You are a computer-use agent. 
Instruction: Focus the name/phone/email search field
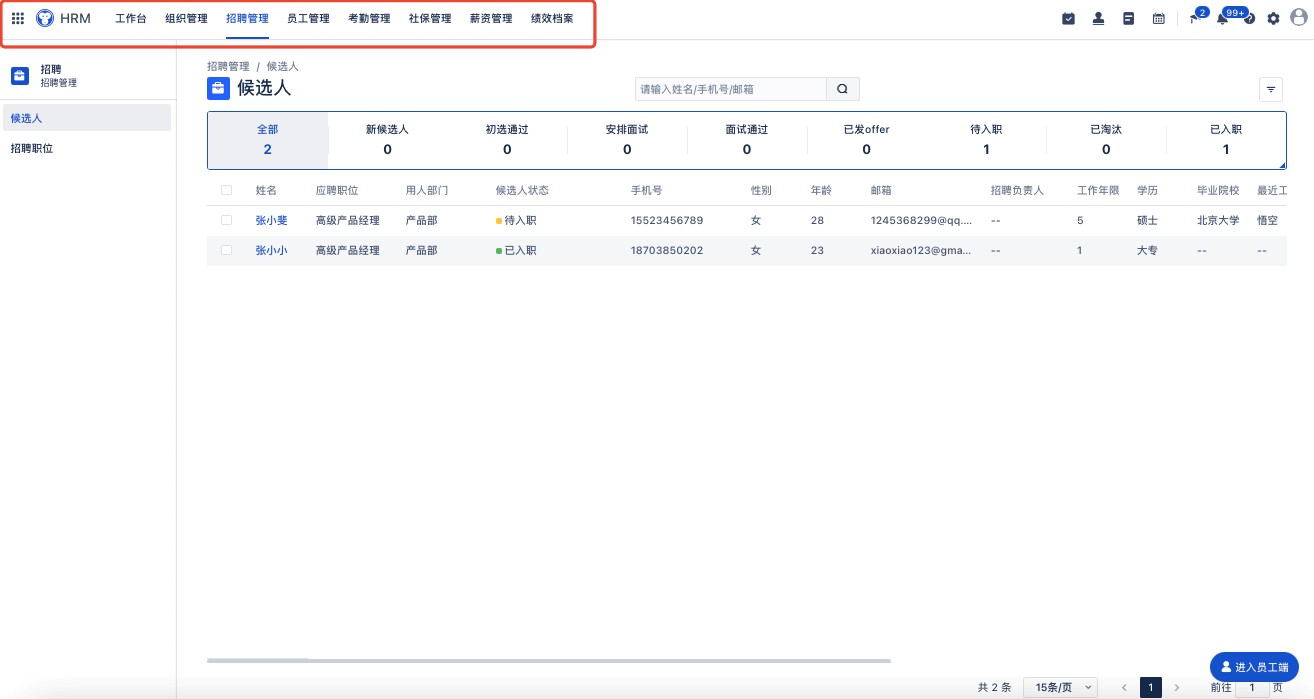(731, 89)
